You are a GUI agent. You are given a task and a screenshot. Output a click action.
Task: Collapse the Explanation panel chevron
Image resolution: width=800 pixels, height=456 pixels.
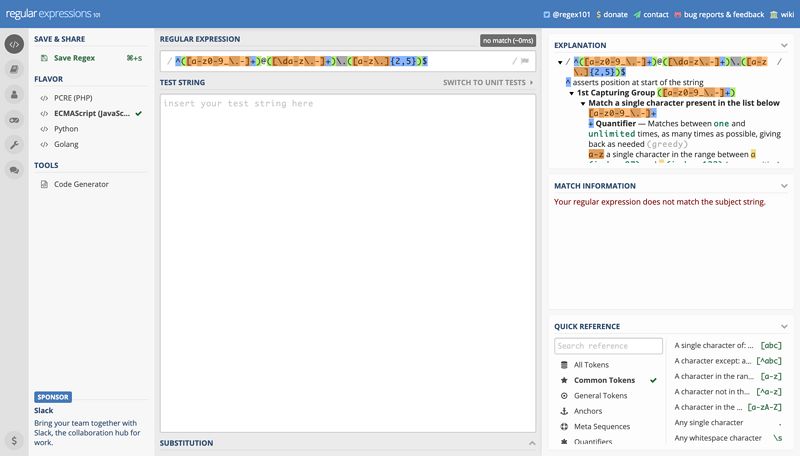(784, 45)
